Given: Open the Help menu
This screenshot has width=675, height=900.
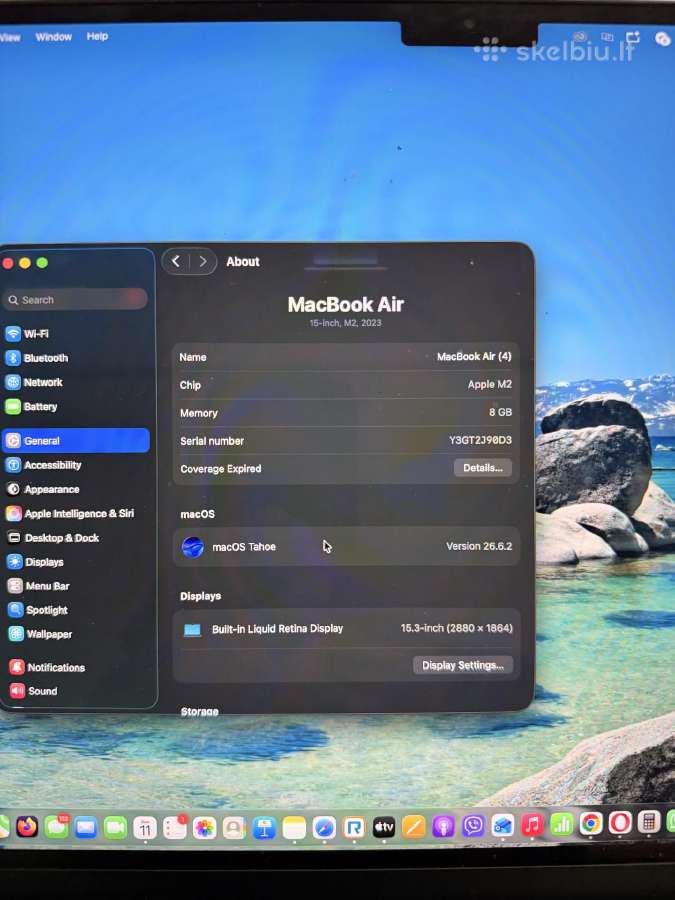Looking at the screenshot, I should coord(97,36).
